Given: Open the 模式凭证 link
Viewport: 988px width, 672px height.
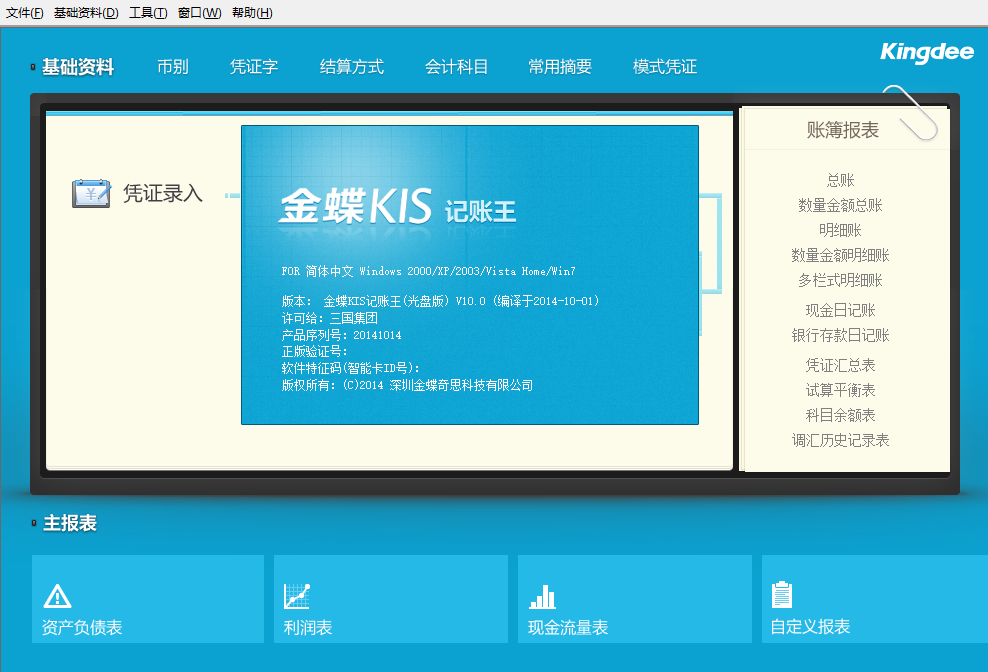Looking at the screenshot, I should pos(665,66).
